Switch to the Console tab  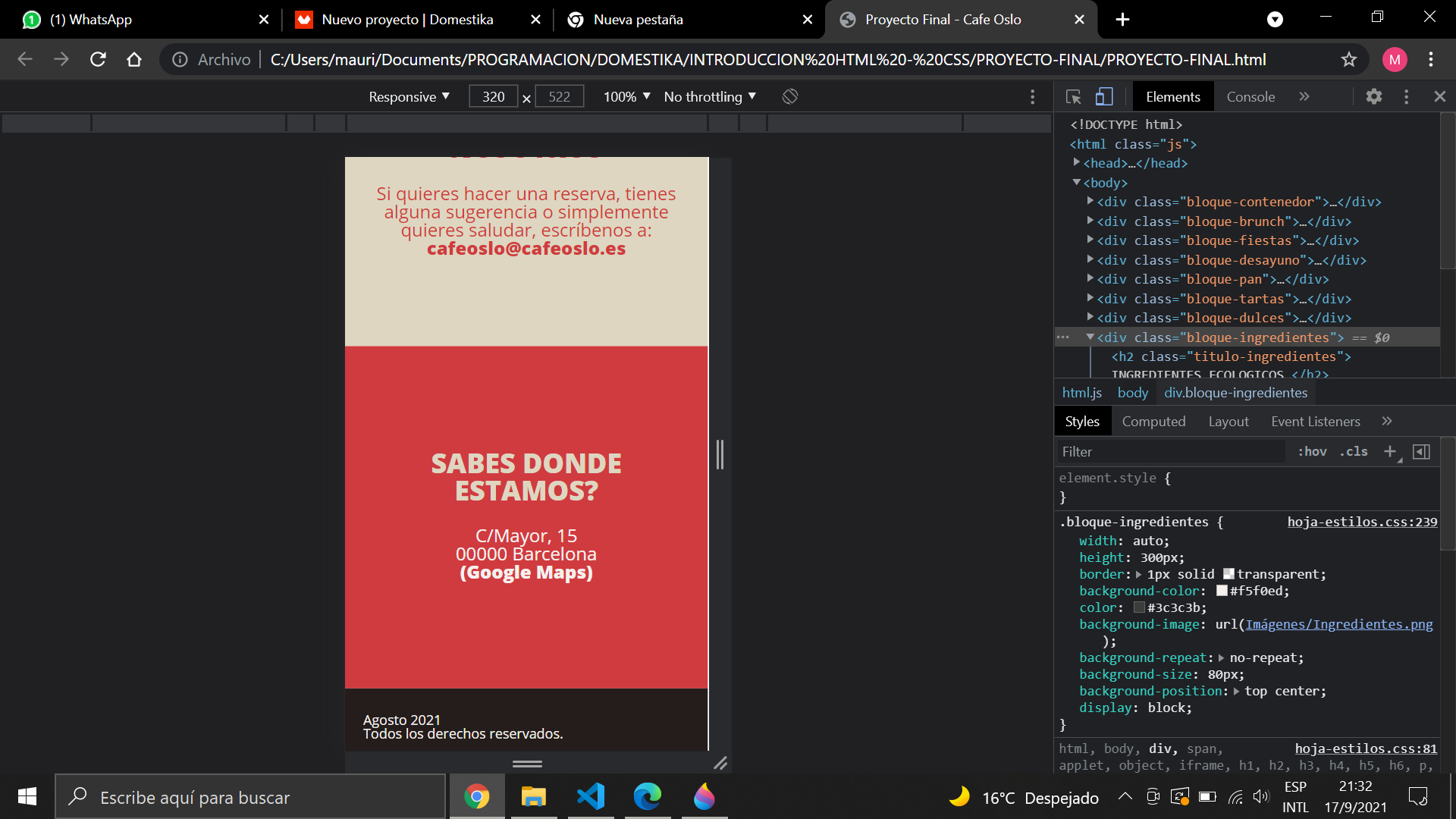tap(1250, 96)
